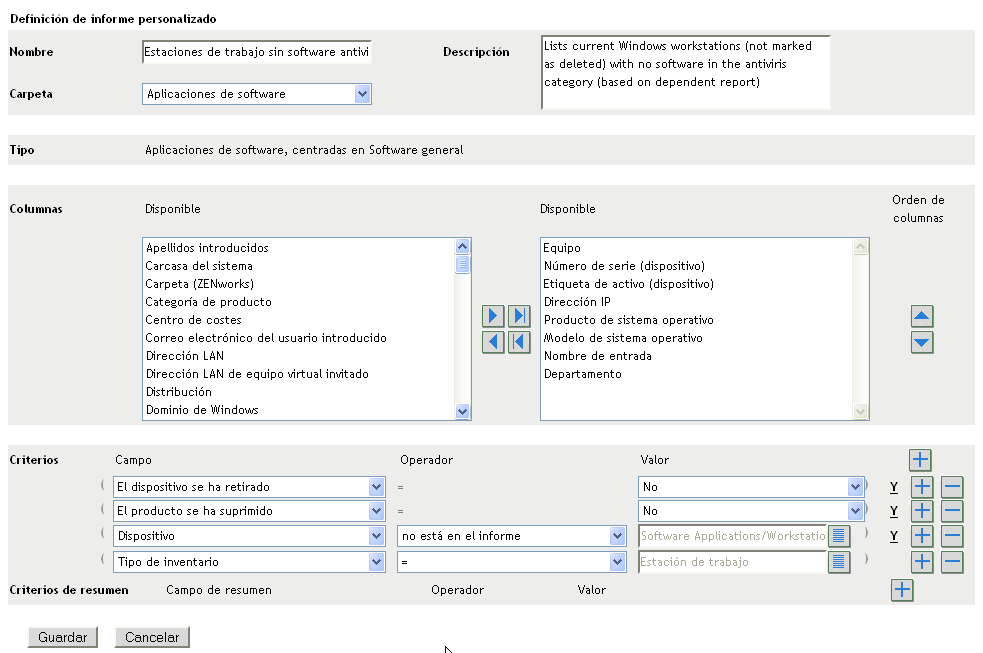Open the browse icon beside 'Estación de trabajo' value
Image resolution: width=983 pixels, height=653 pixels.
pos(839,562)
